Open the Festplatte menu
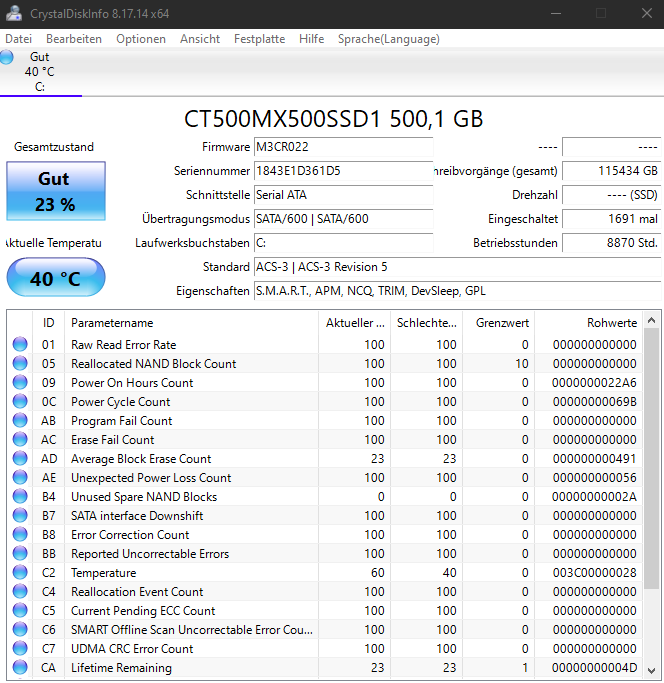Viewport: 664px width, 683px height. tap(259, 39)
